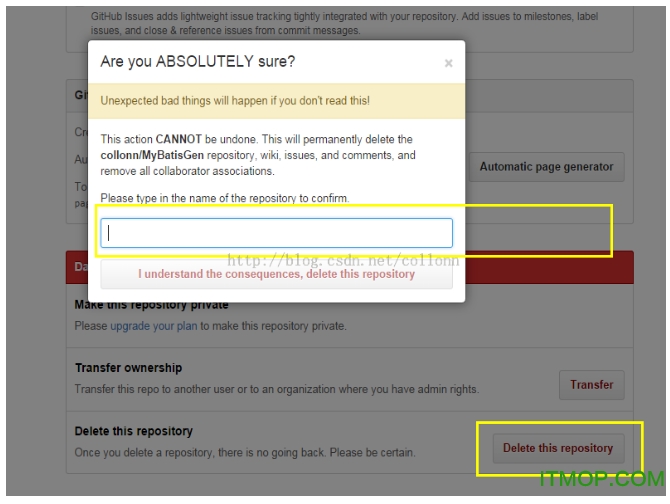Viewport: 670px width, 504px height.
Task: Select the 'Transfer ownership' heading text
Action: tap(129, 368)
